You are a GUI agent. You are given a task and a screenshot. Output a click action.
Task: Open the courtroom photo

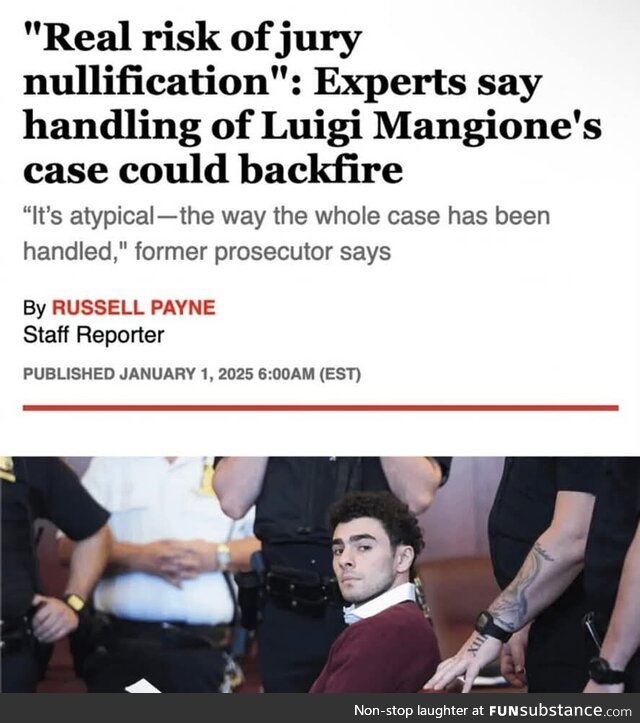click(320, 574)
